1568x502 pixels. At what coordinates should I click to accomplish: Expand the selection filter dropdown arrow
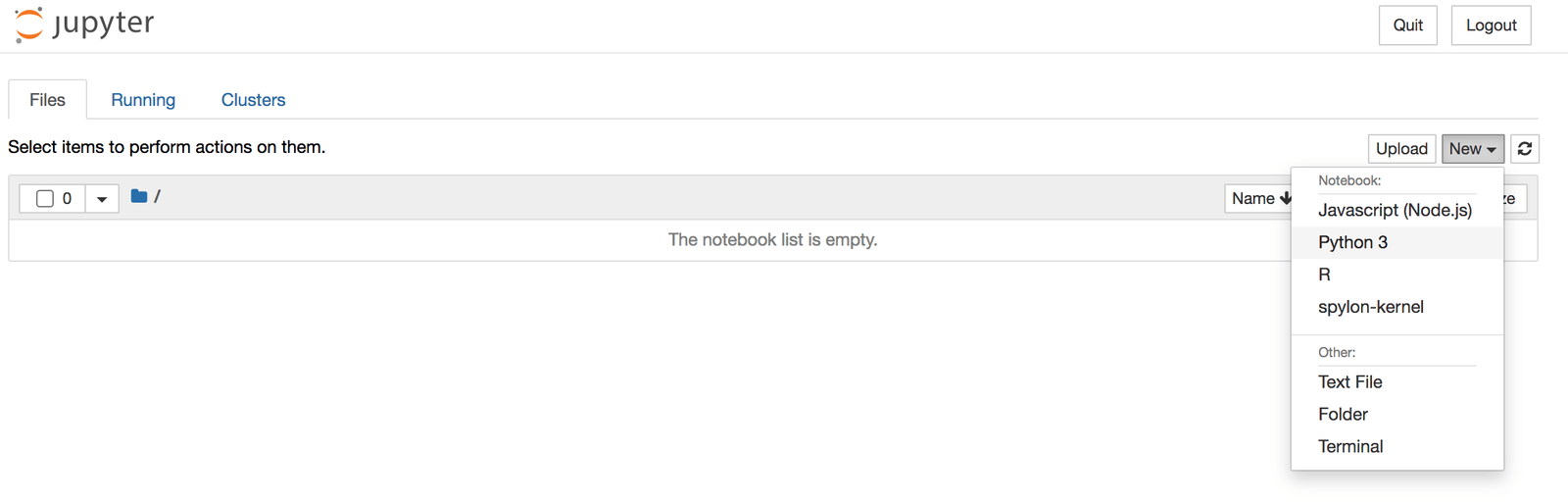tap(102, 199)
